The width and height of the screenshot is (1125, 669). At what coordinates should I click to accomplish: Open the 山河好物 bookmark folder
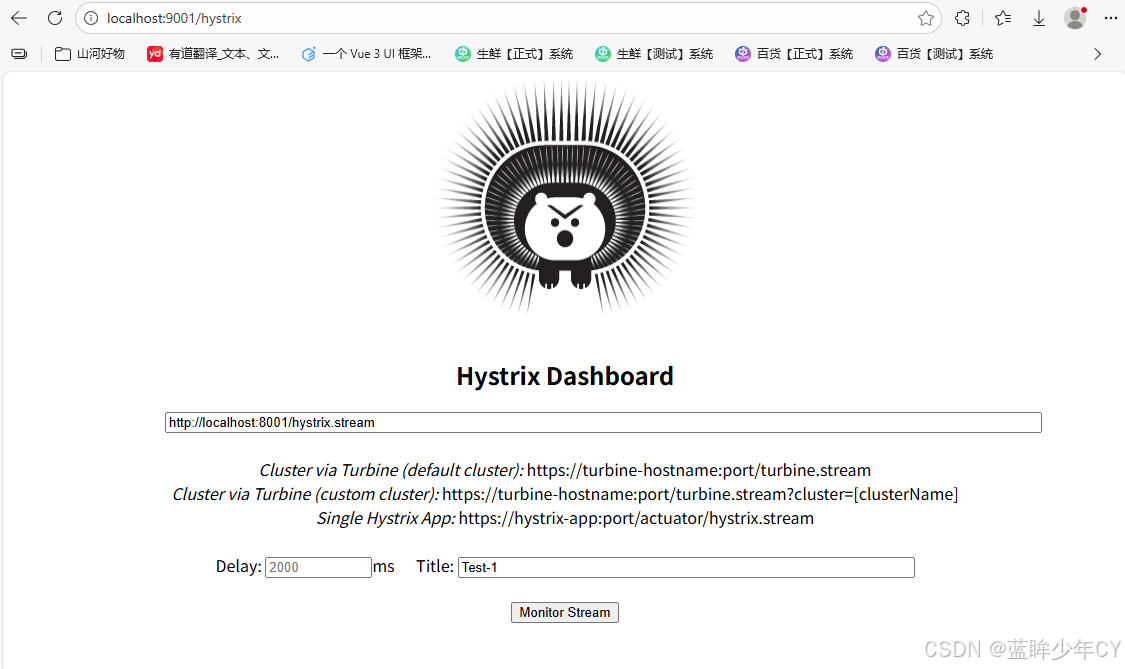[90, 54]
